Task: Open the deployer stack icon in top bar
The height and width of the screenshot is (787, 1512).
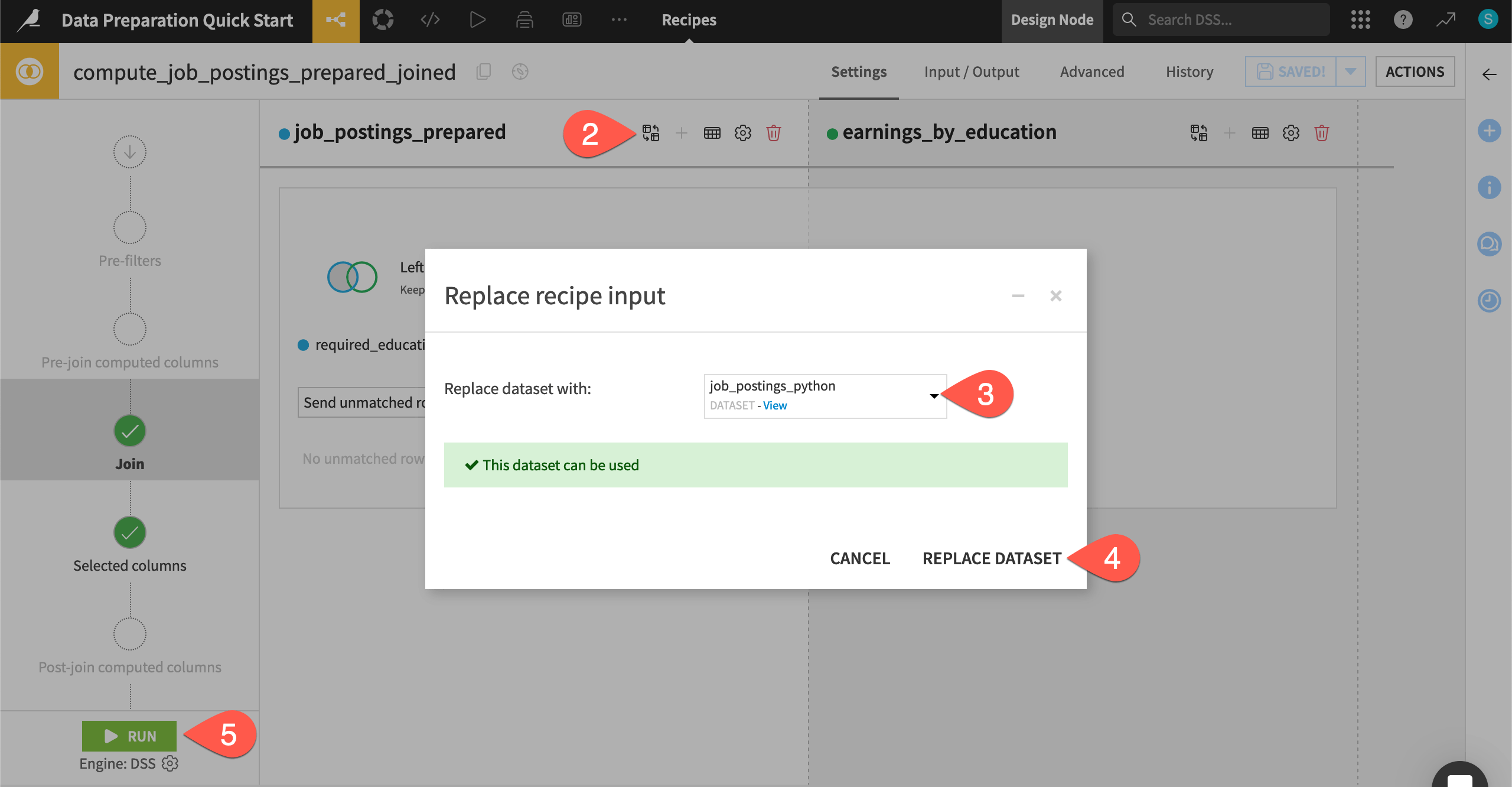Action: point(524,20)
